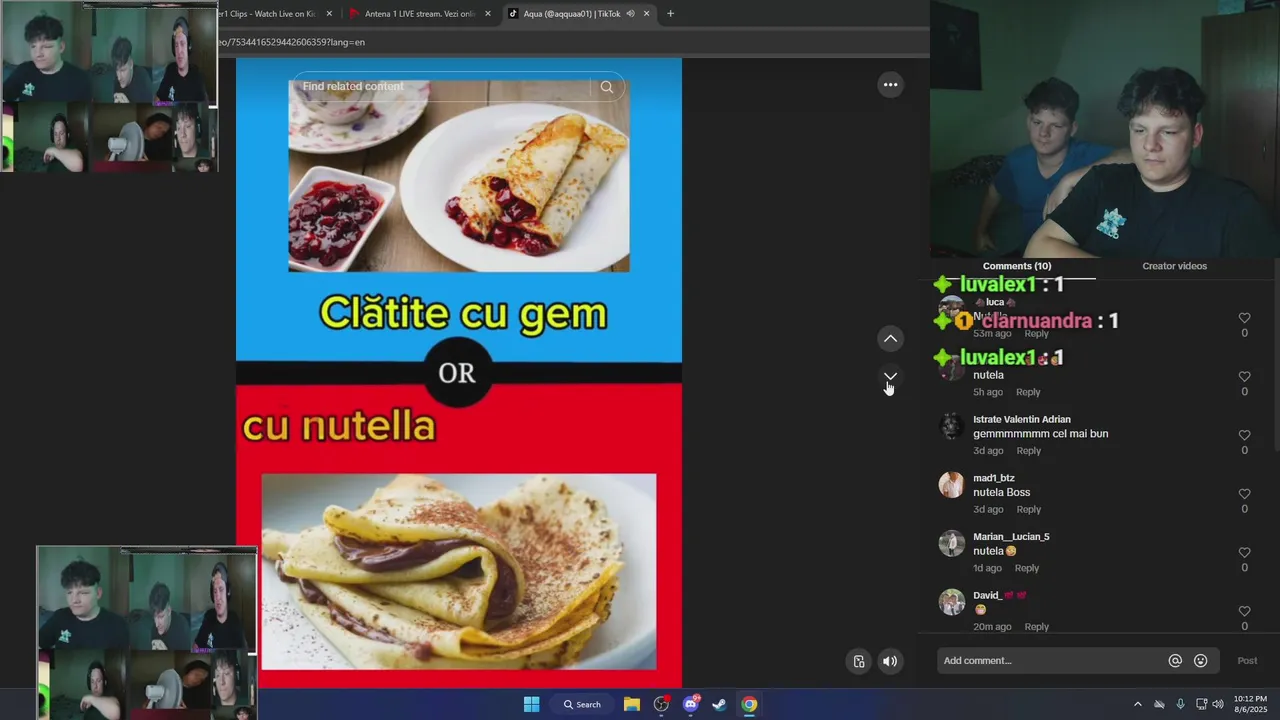Open the taskbar Search box

click(582, 704)
